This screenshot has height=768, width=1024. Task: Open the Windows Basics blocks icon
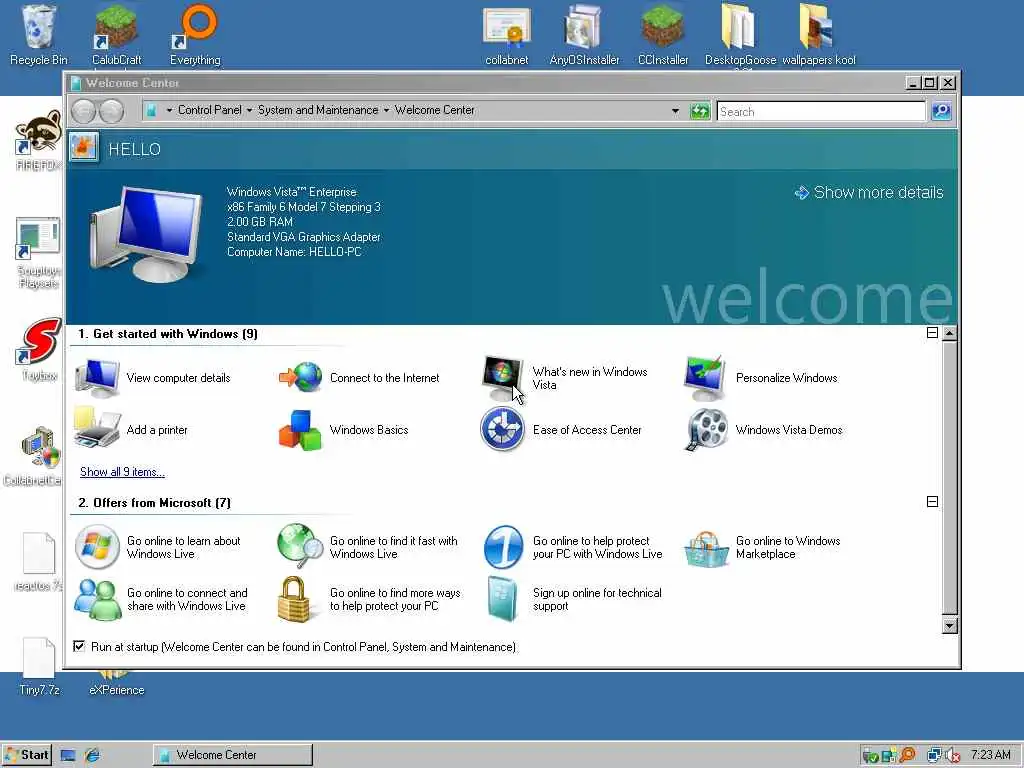pyautogui.click(x=300, y=430)
